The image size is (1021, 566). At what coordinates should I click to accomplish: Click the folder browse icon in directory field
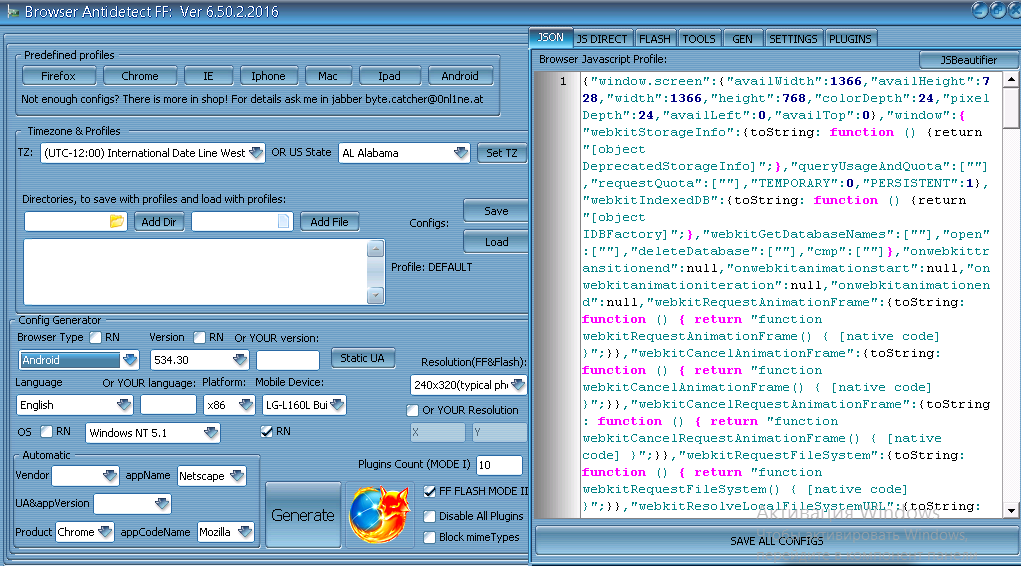116,221
